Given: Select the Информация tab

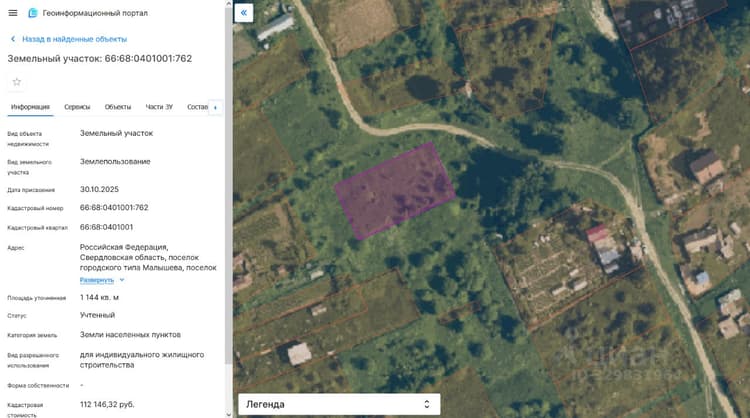Looking at the screenshot, I should (x=30, y=107).
